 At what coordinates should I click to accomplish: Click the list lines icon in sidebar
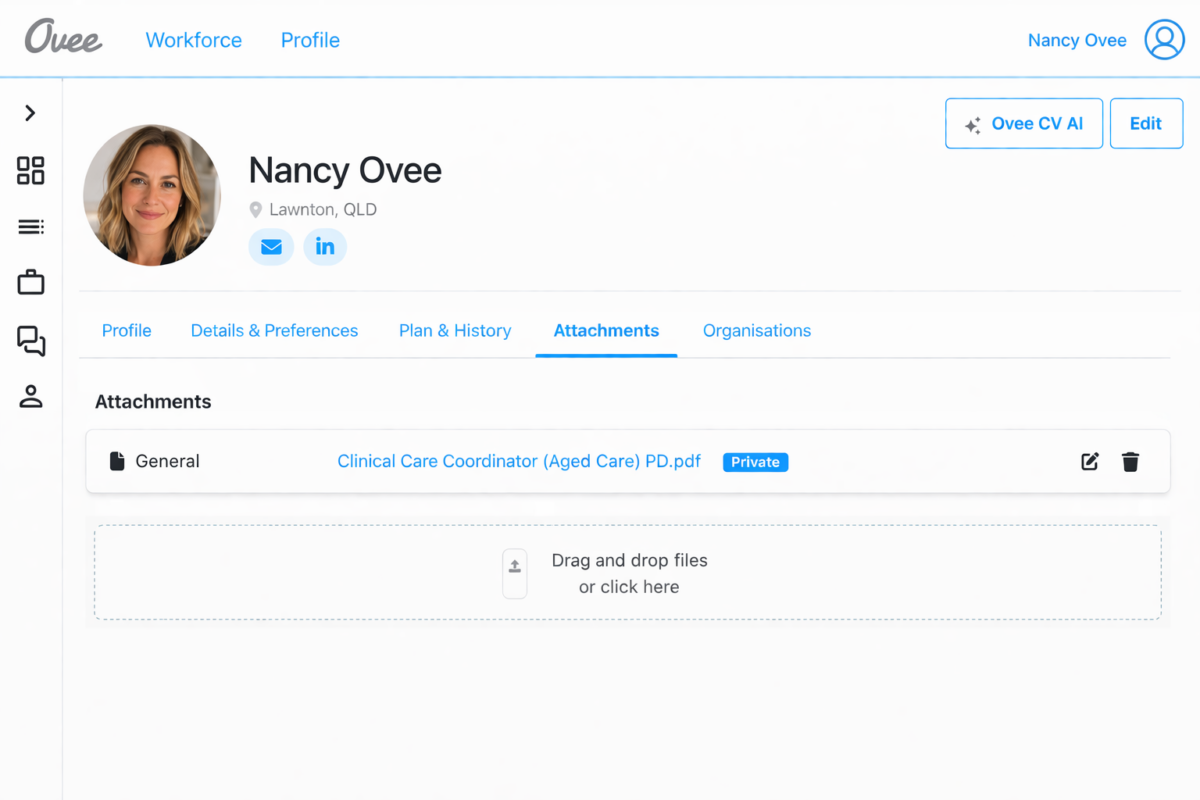(31, 227)
